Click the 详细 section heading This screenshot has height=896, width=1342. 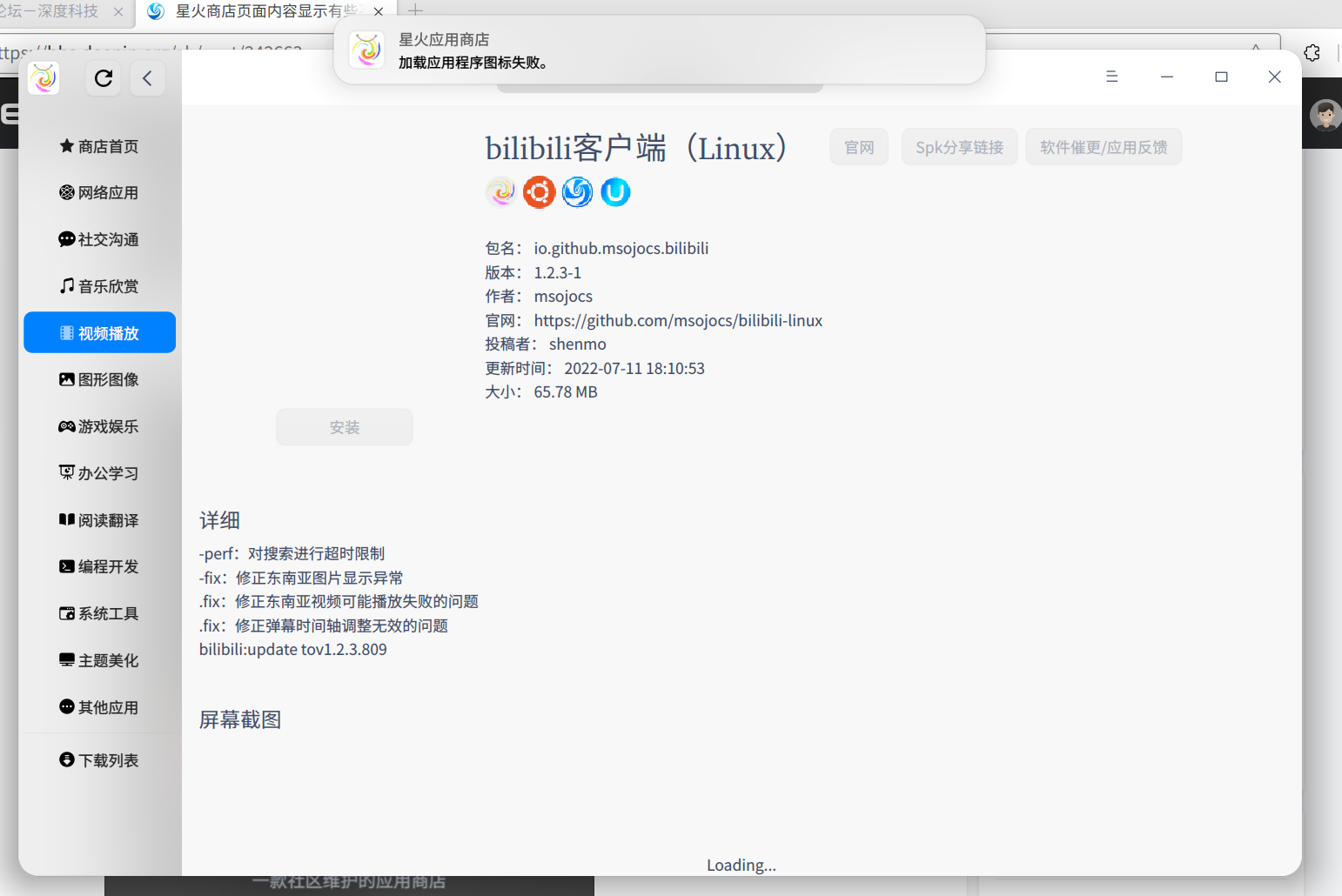(219, 520)
